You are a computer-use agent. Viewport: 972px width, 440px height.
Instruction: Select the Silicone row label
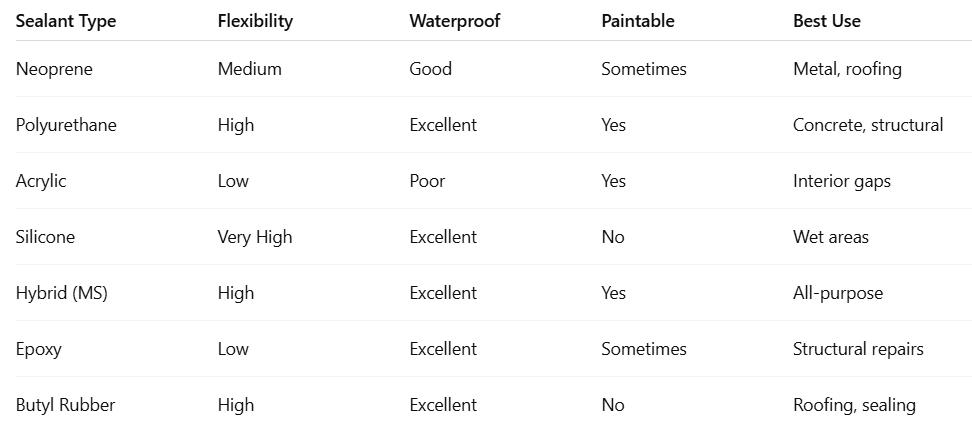[x=45, y=237]
